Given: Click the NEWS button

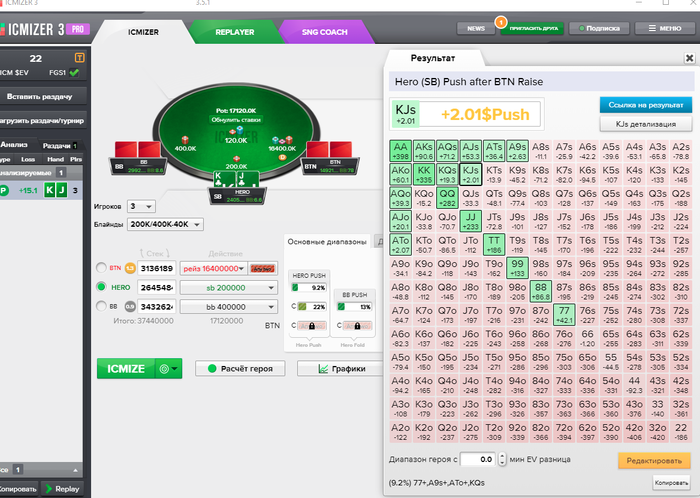Looking at the screenshot, I should 476,28.
